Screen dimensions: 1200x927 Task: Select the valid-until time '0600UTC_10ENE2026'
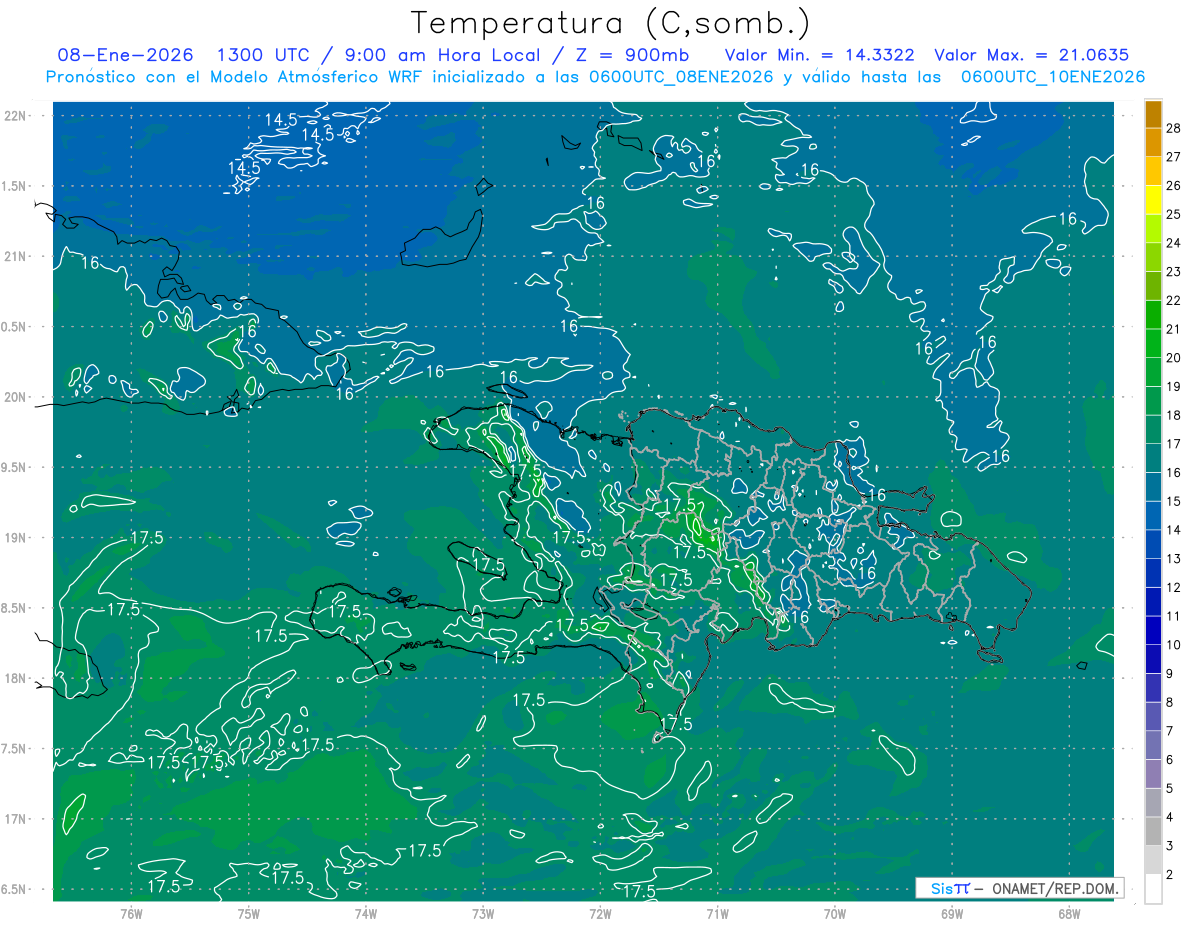(1053, 77)
